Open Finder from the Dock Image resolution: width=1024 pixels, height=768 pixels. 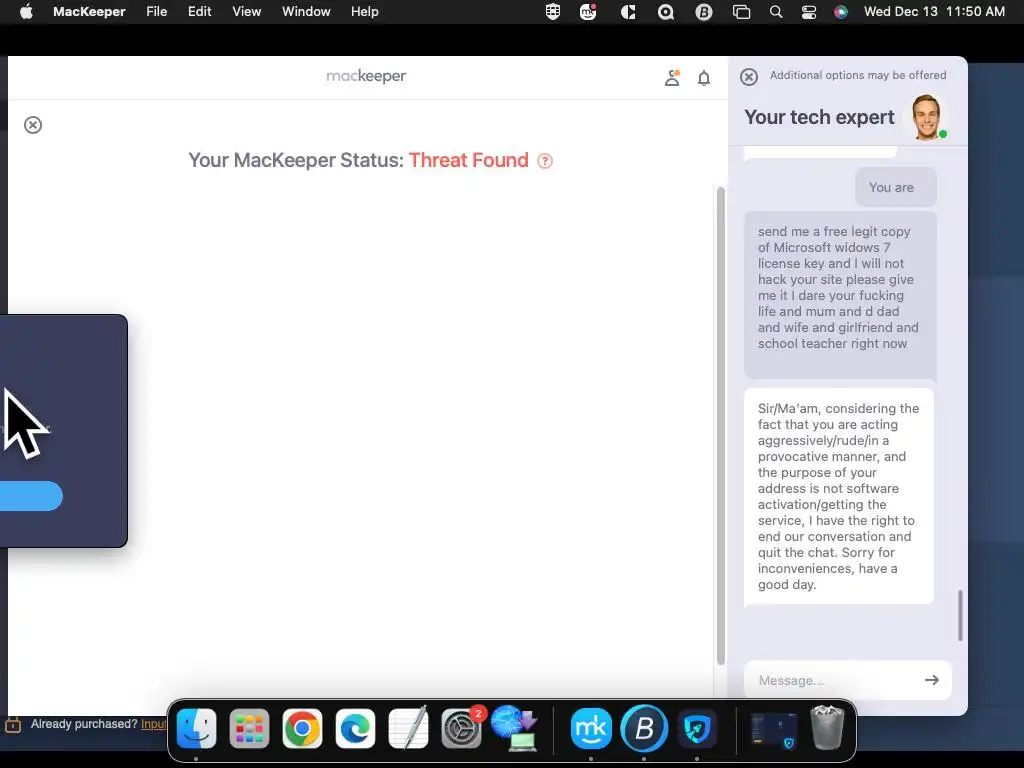(x=197, y=728)
